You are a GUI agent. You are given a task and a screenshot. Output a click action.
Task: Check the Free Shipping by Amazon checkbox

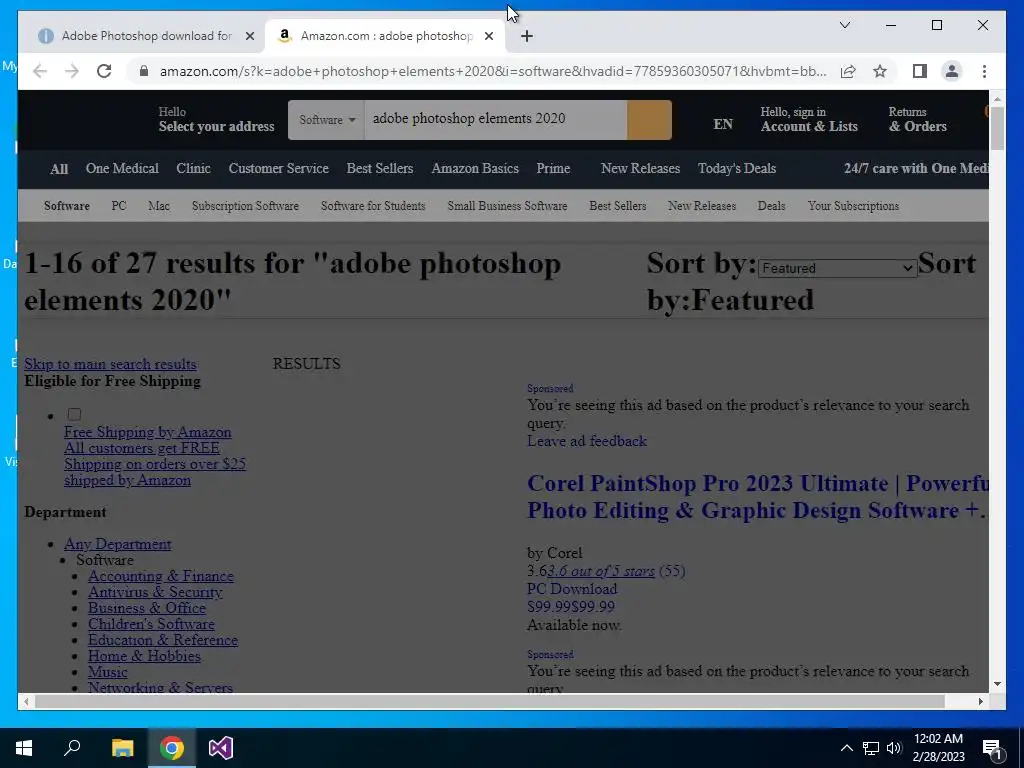click(74, 415)
